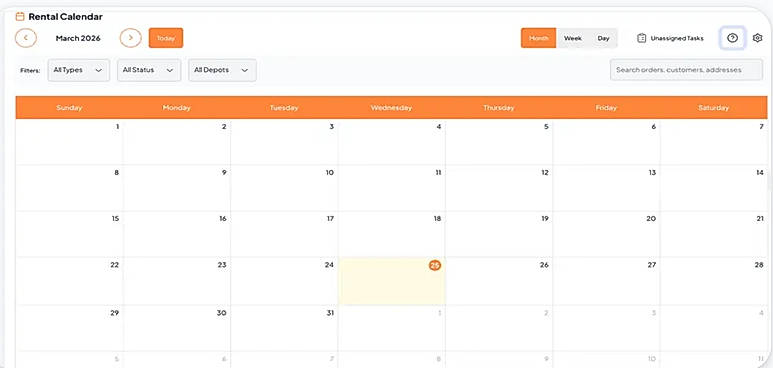Switch to Month view
The height and width of the screenshot is (368, 773).
[x=538, y=38]
